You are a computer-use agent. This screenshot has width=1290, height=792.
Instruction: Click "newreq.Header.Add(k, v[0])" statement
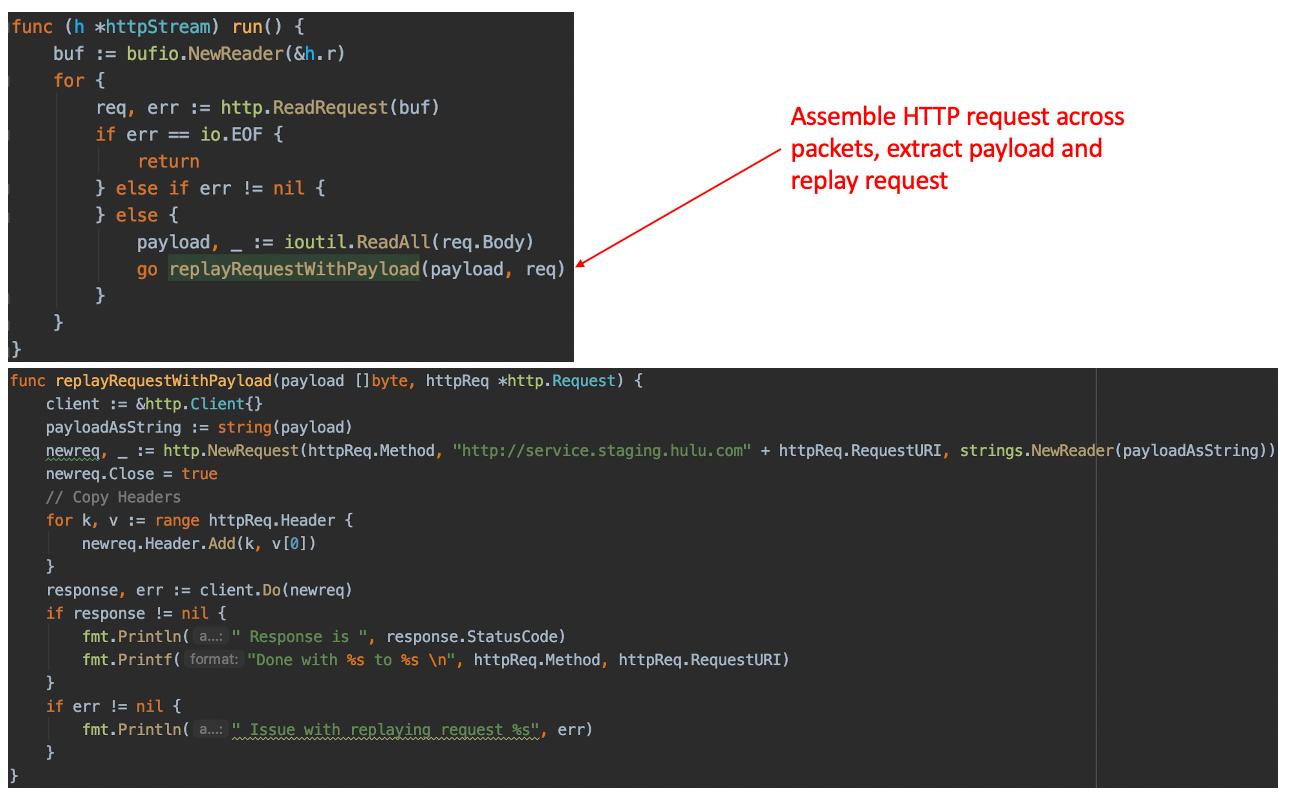pyautogui.click(x=199, y=543)
